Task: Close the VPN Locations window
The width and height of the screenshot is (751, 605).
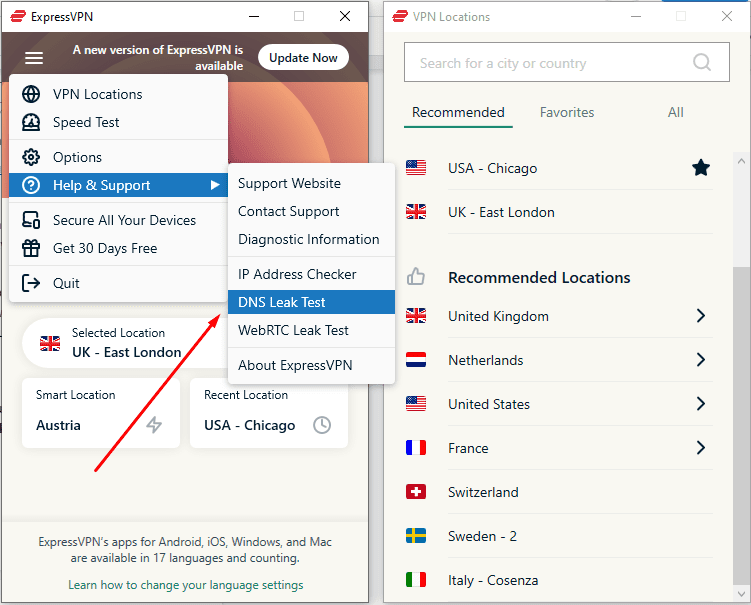Action: click(727, 16)
